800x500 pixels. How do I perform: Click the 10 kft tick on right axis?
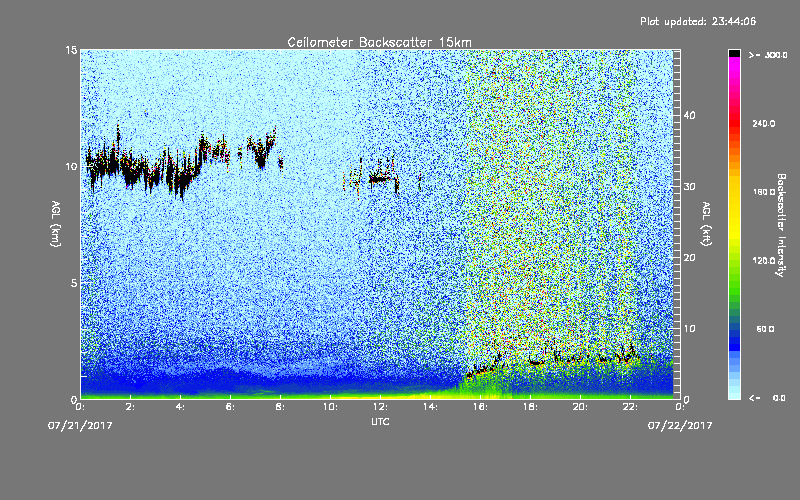[x=689, y=329]
